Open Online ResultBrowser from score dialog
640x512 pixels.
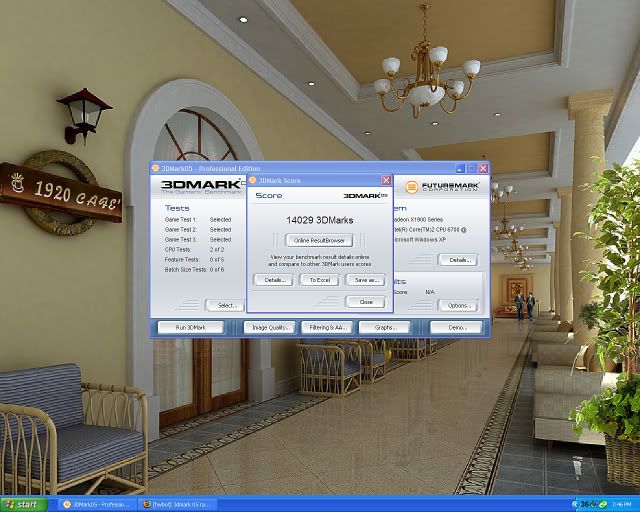coord(319,240)
